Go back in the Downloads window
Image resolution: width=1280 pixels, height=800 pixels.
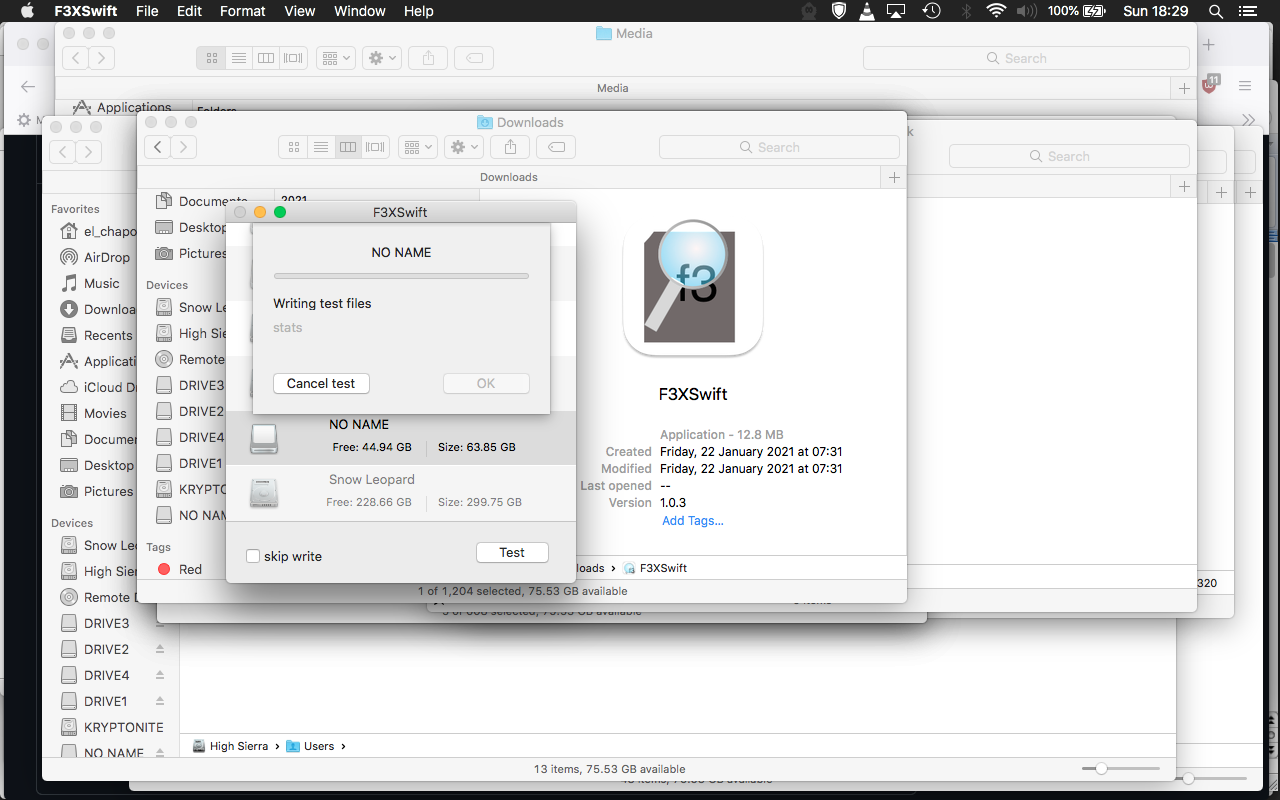158,147
